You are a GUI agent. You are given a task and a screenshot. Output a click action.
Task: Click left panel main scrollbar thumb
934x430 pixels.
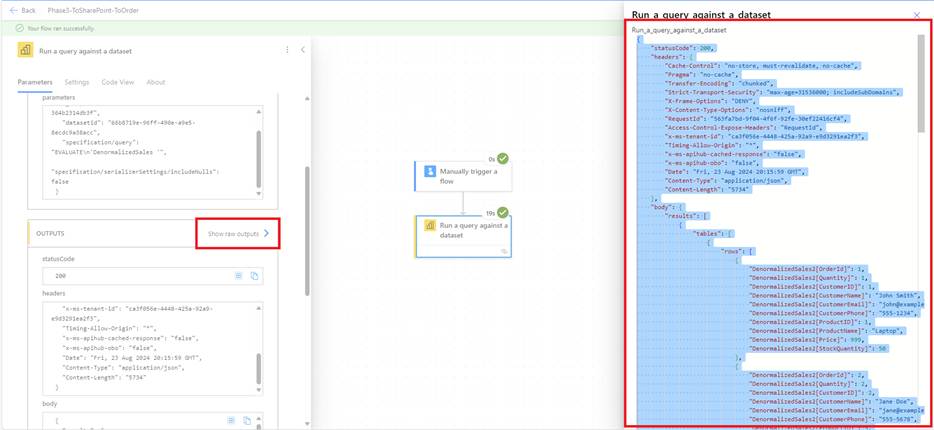coord(307,231)
